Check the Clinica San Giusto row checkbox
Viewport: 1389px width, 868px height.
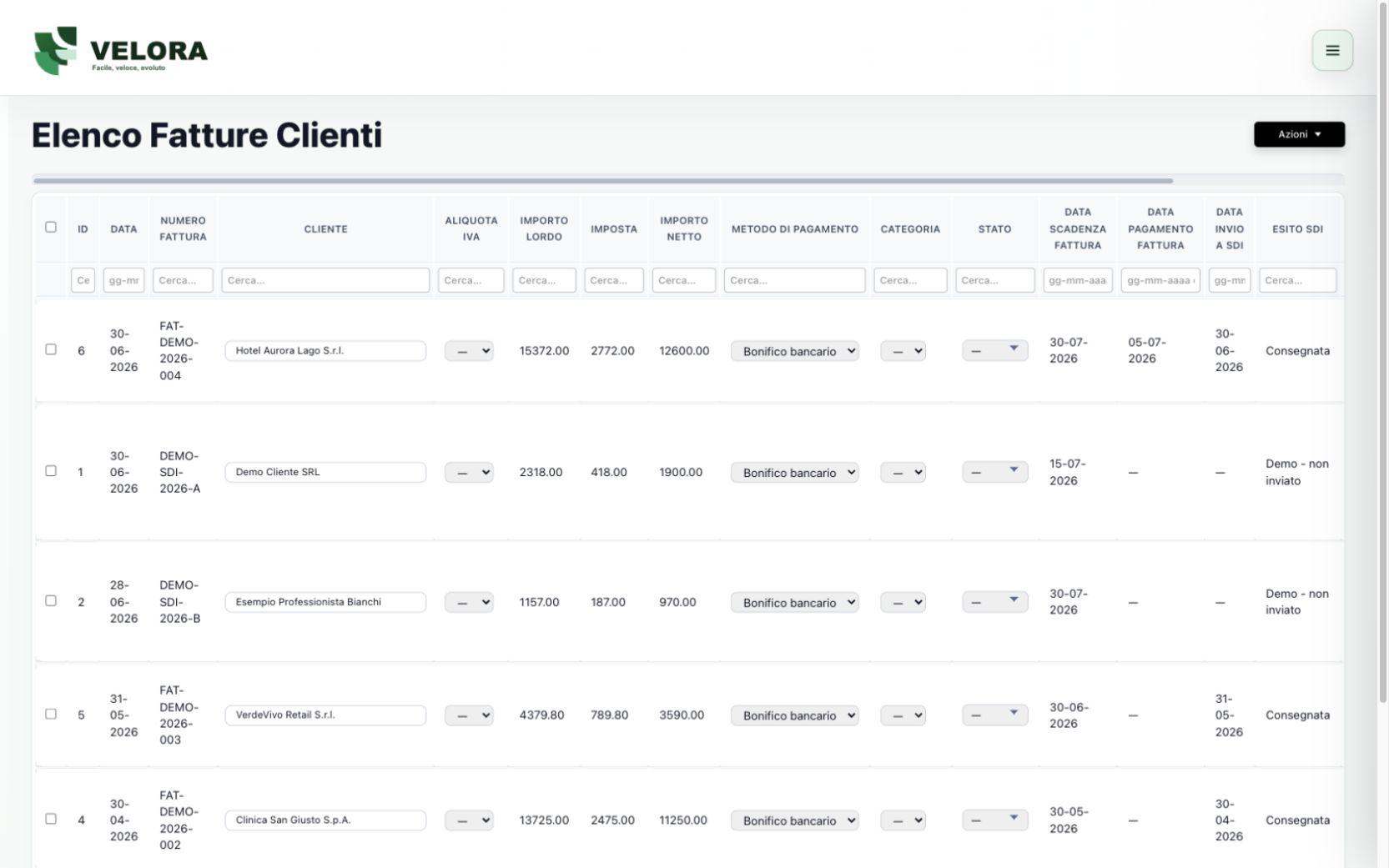pos(51,819)
